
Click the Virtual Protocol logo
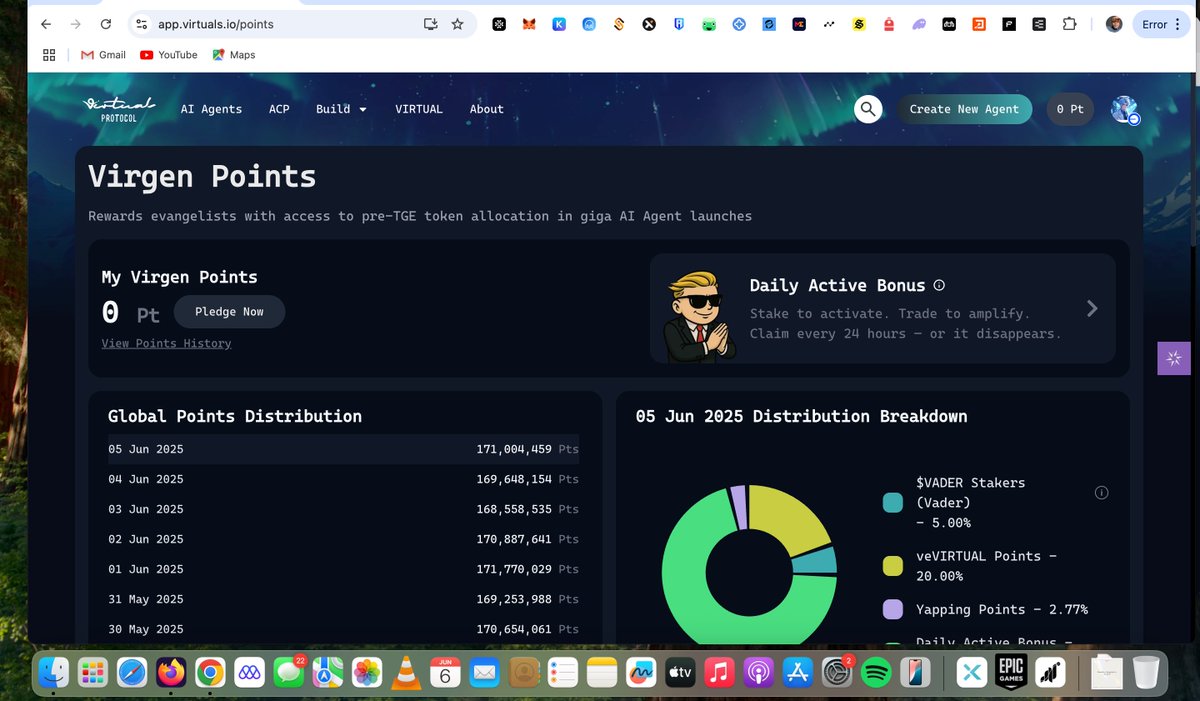pyautogui.click(x=119, y=109)
